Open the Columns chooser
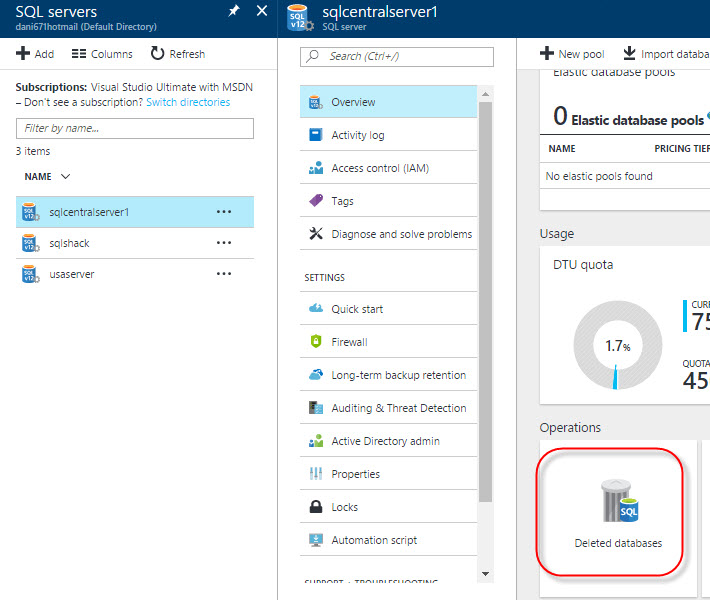The height and width of the screenshot is (600, 710). click(x=102, y=54)
